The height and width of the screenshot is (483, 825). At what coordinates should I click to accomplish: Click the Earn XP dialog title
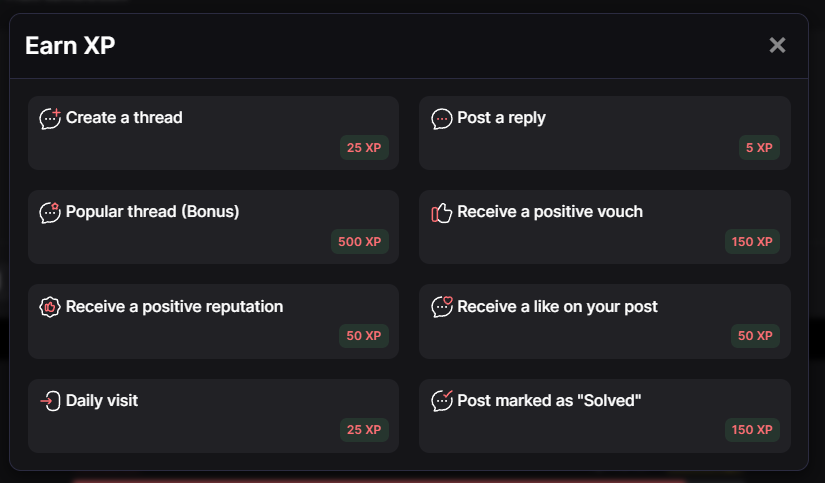click(70, 45)
